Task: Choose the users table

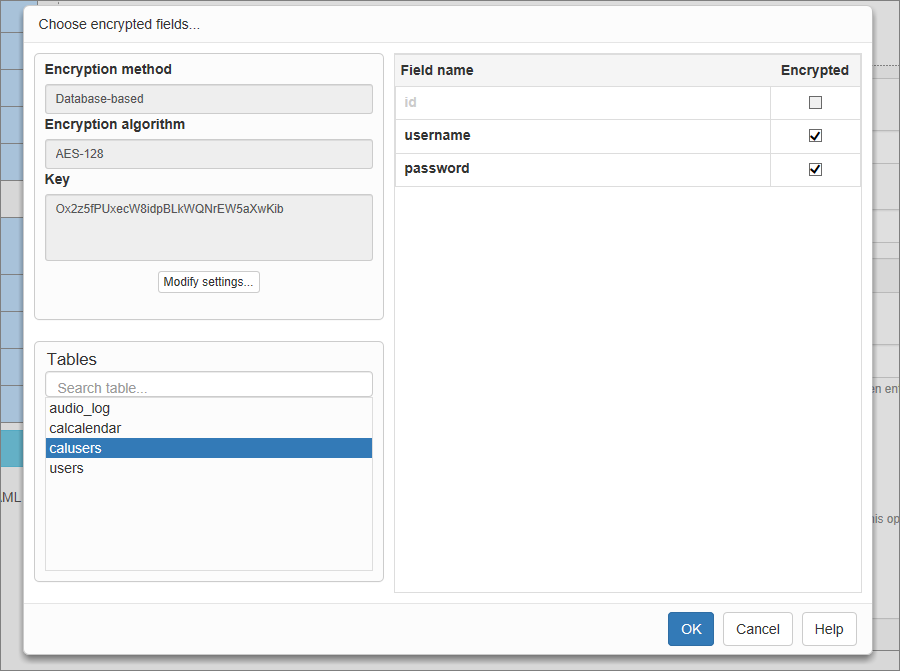Action: pos(67,468)
